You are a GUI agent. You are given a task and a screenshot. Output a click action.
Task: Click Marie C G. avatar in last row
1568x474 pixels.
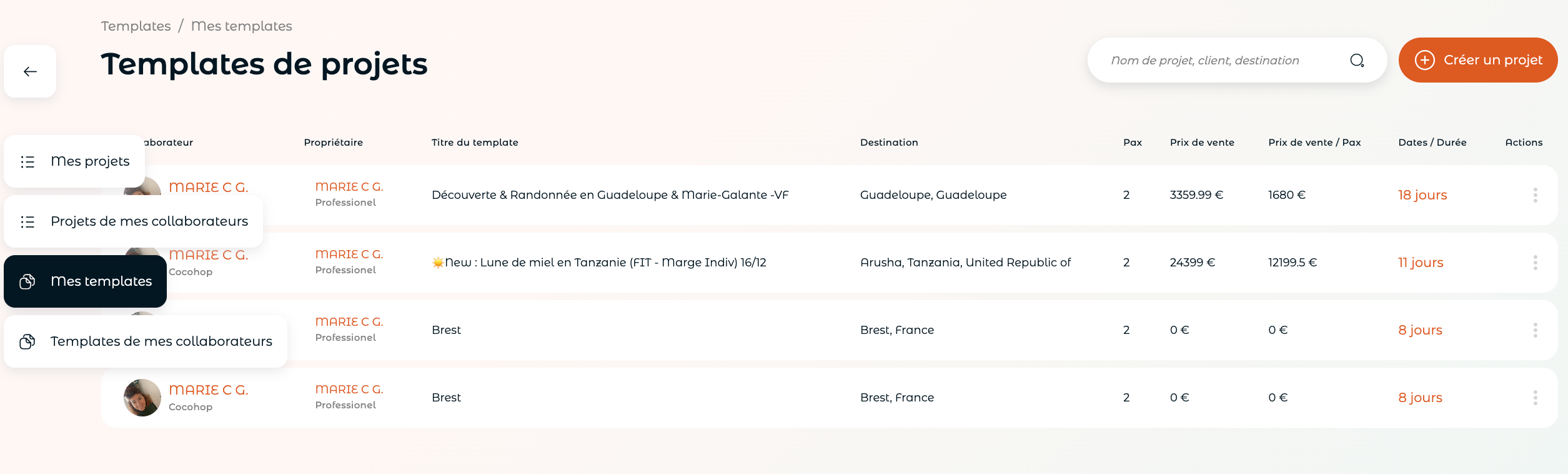142,398
